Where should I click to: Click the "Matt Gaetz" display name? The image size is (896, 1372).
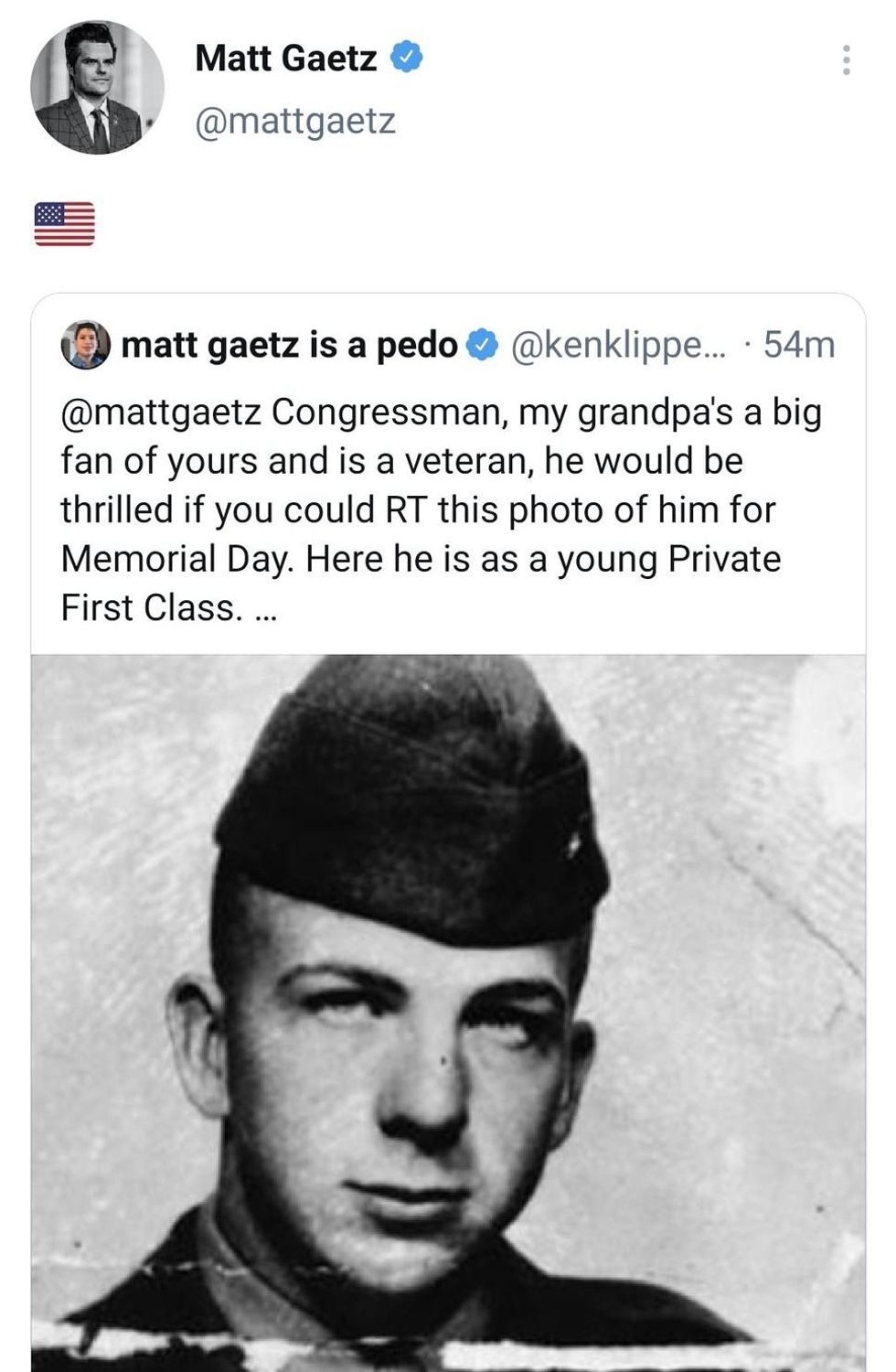pyautogui.click(x=285, y=59)
